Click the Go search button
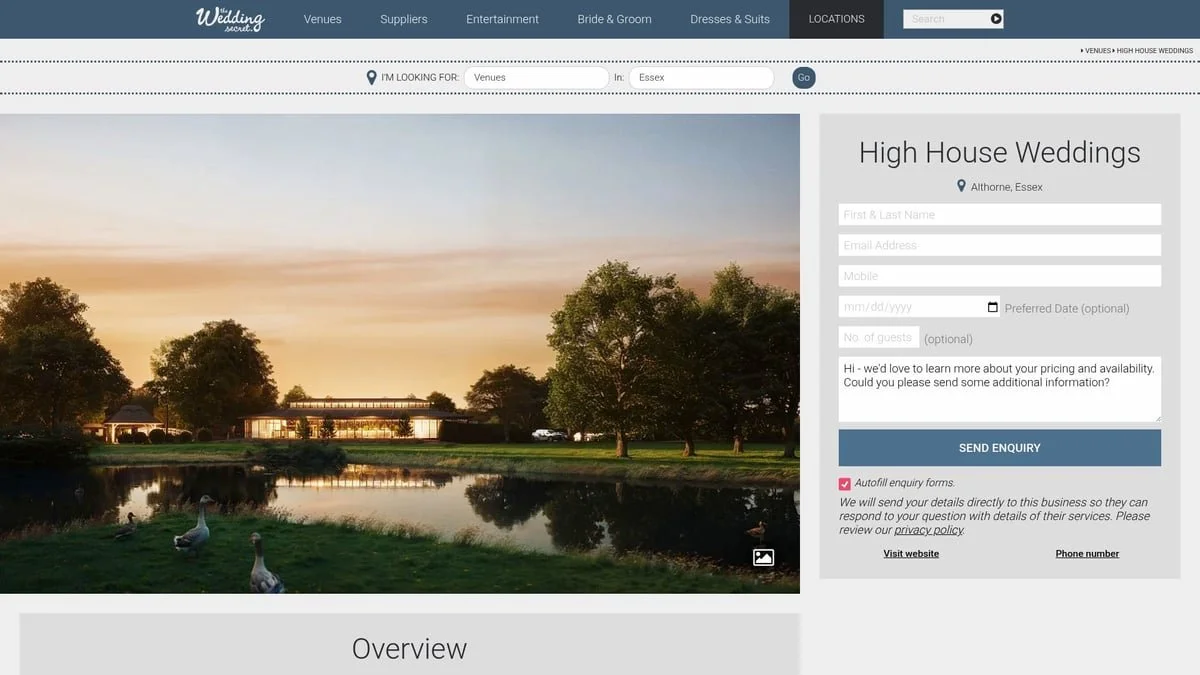 pos(804,78)
